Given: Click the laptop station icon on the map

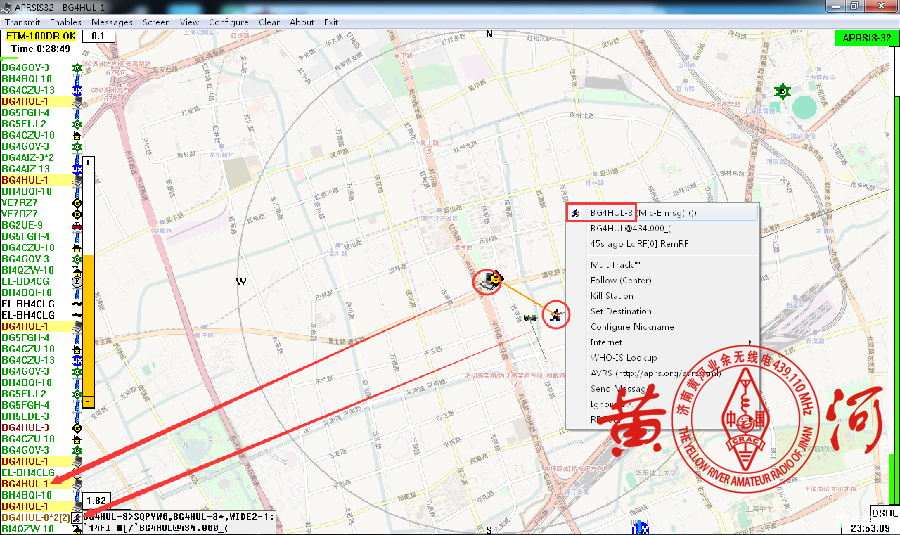Looking at the screenshot, I should (x=488, y=281).
